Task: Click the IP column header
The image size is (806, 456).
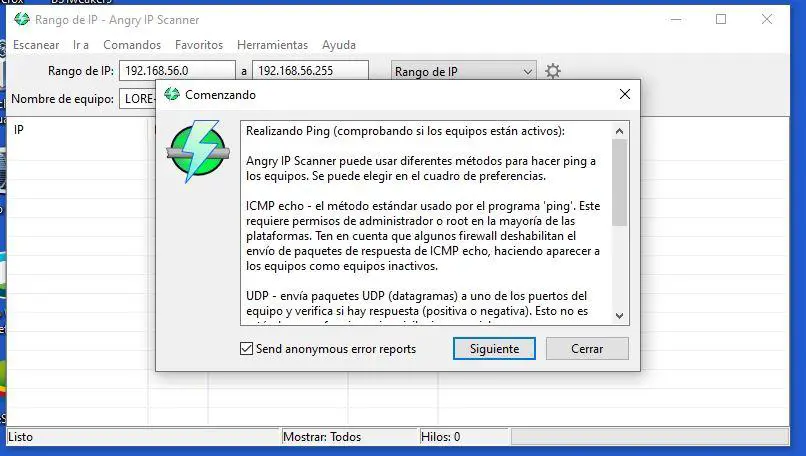Action: pyautogui.click(x=77, y=130)
